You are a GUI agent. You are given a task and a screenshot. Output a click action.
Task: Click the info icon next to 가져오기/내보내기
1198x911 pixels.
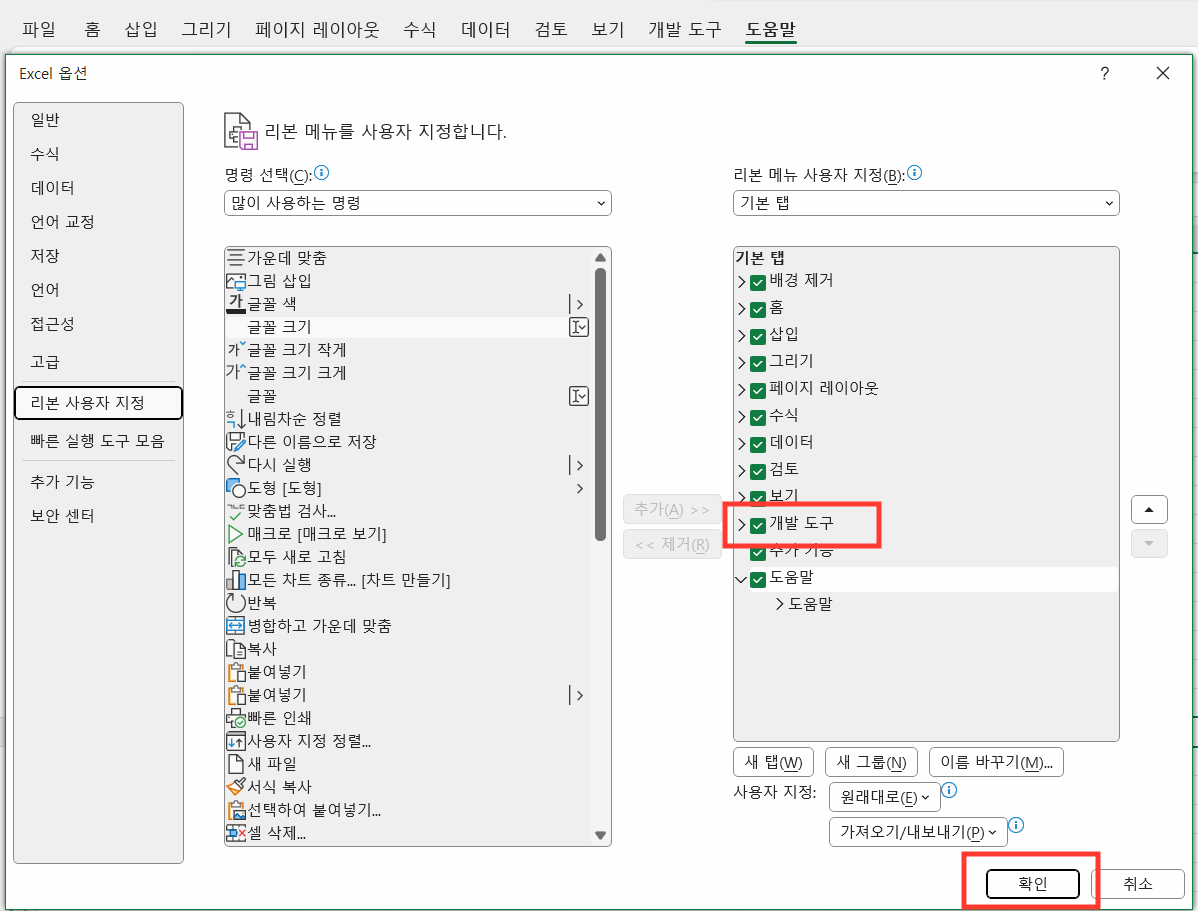click(1016, 825)
